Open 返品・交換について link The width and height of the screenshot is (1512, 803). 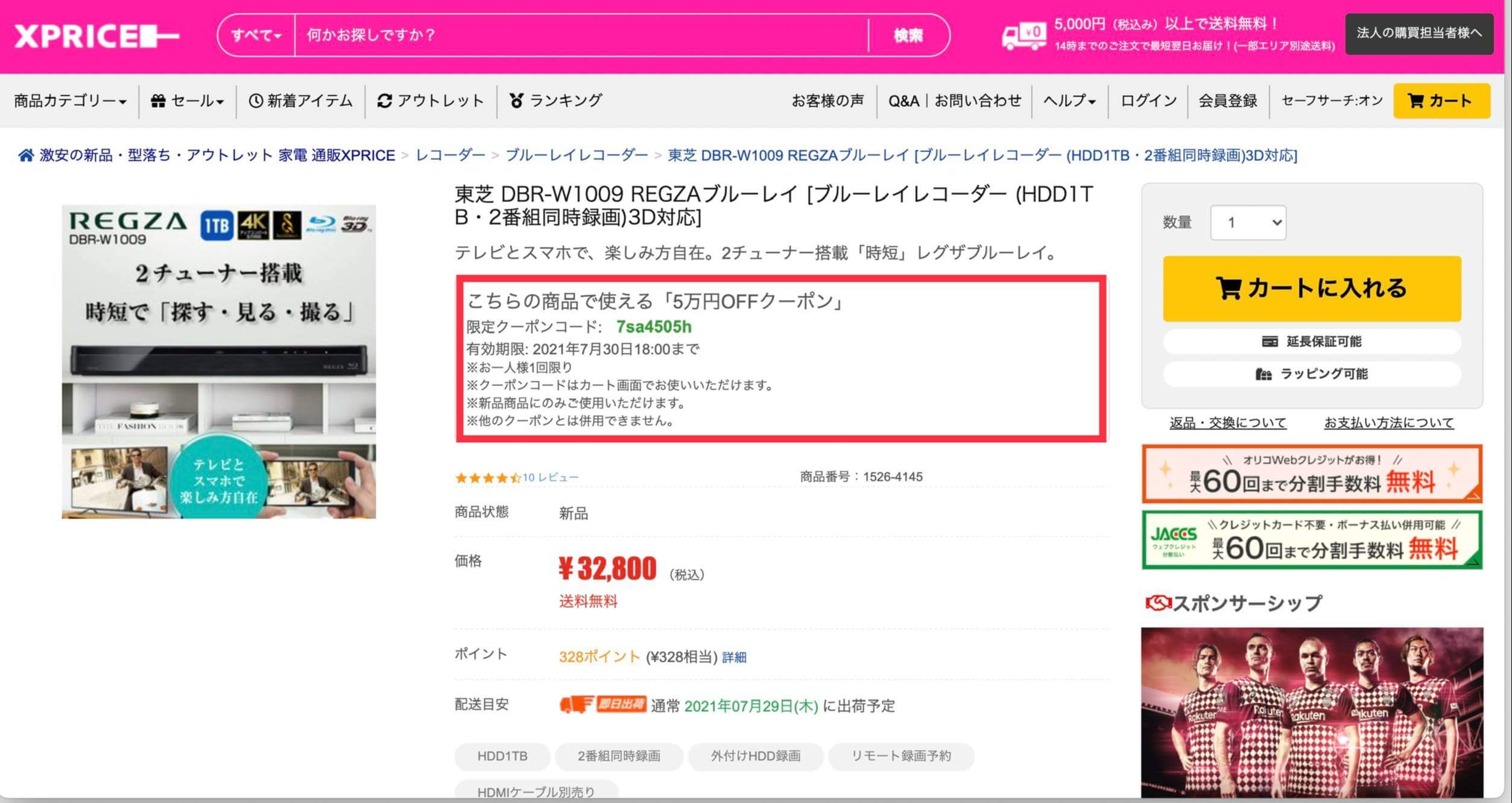point(1227,423)
